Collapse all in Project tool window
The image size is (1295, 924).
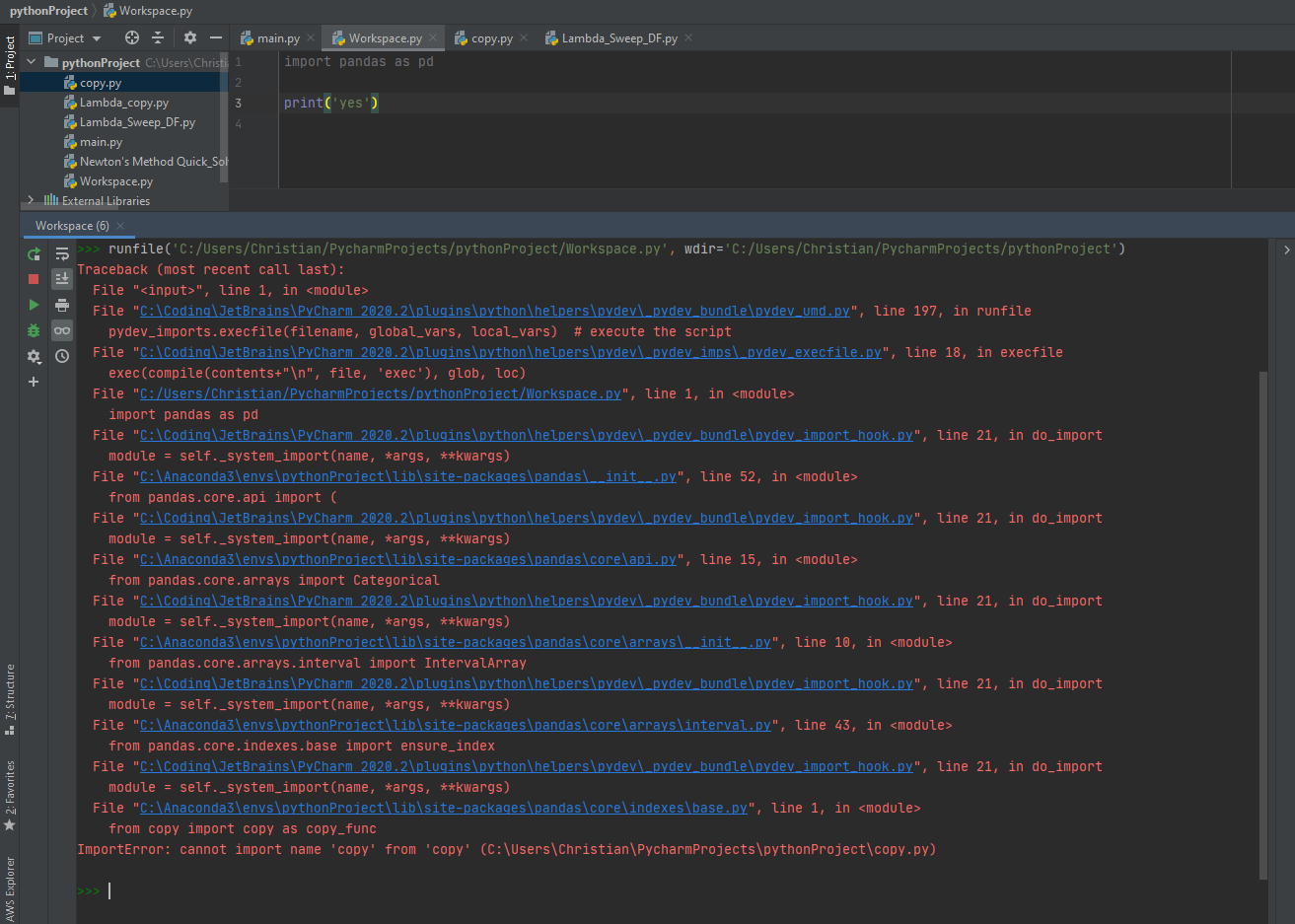[x=158, y=37]
